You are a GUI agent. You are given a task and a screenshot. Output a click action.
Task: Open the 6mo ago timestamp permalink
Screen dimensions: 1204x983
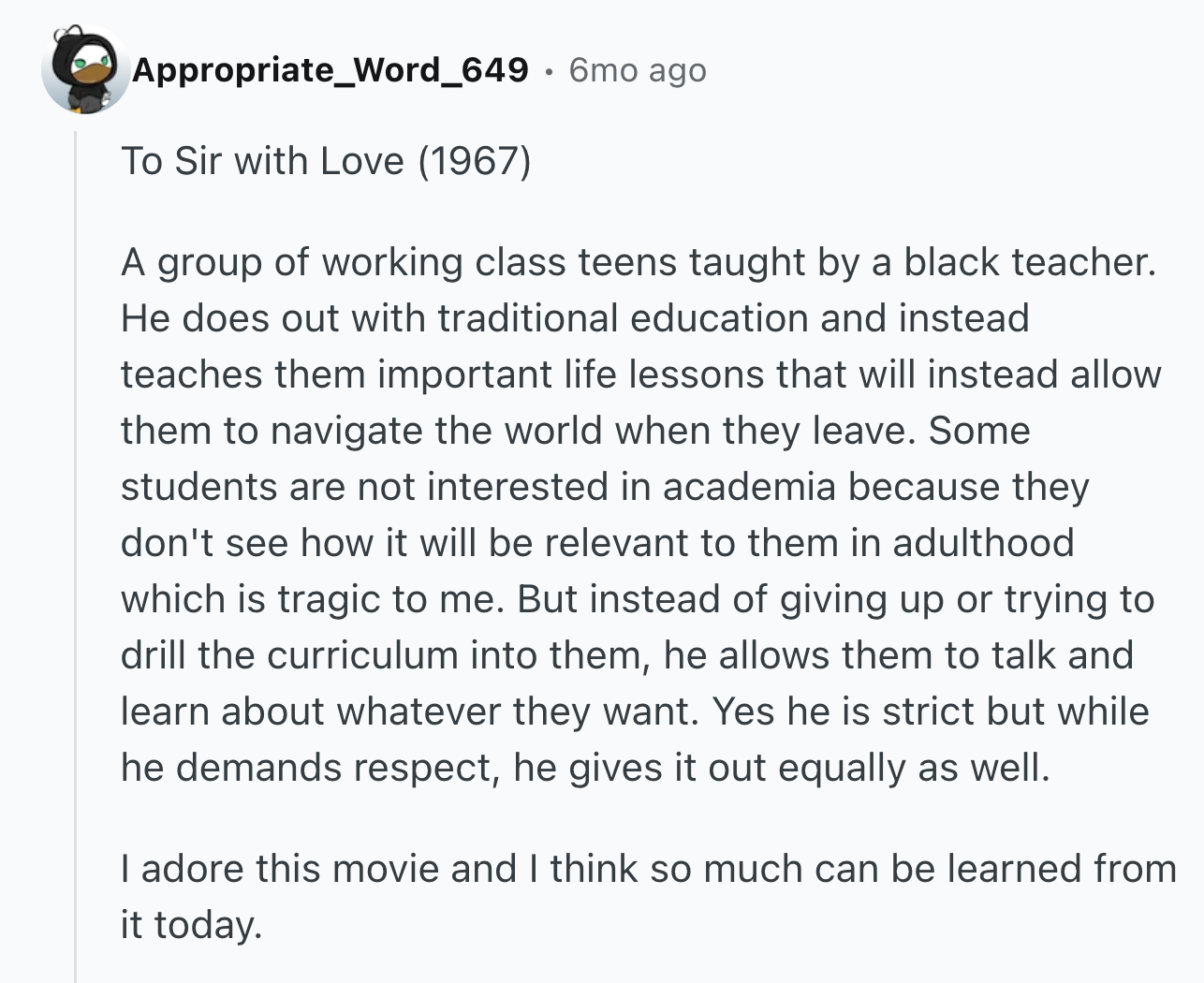coord(638,70)
